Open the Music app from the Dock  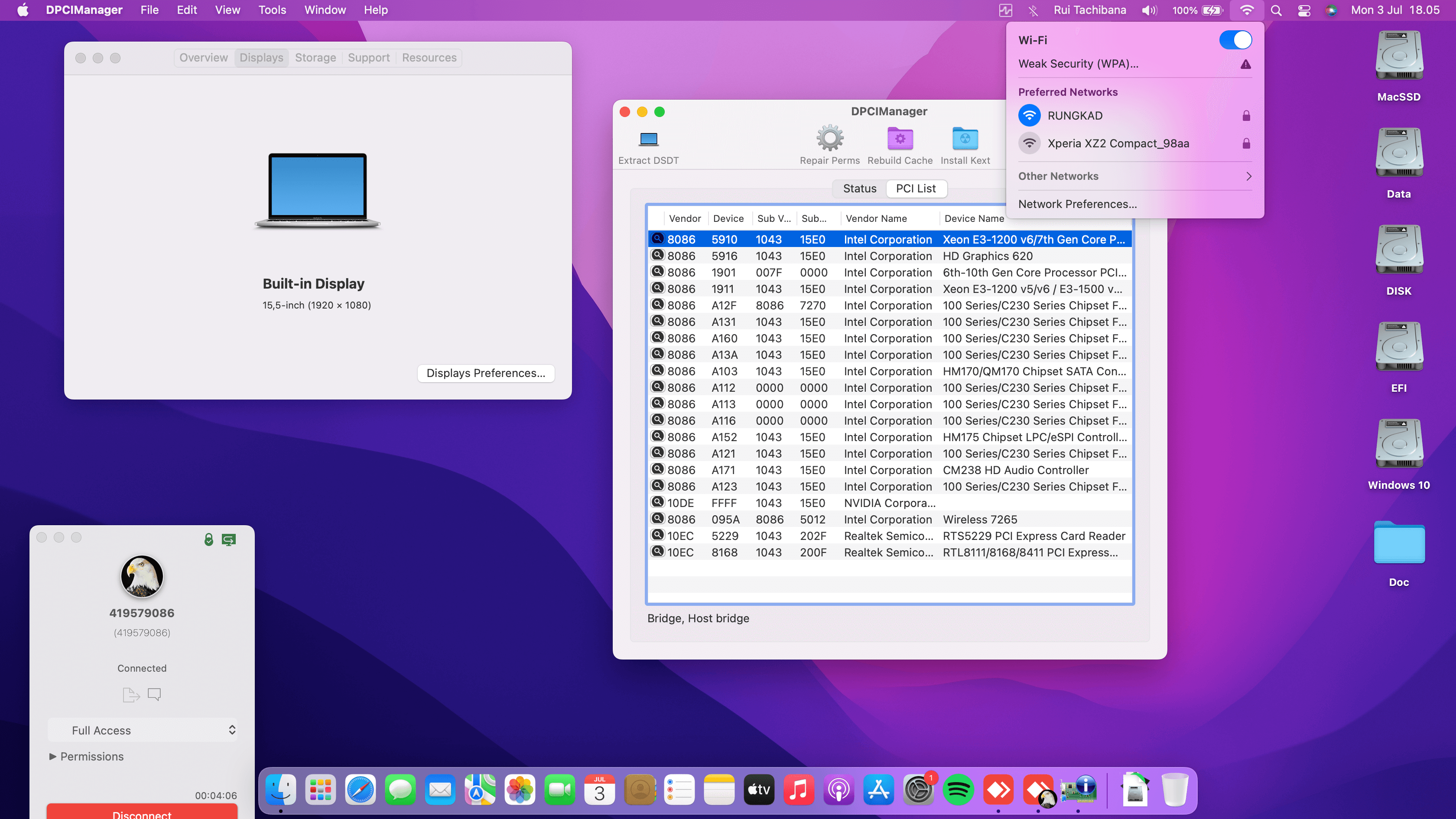tap(799, 789)
